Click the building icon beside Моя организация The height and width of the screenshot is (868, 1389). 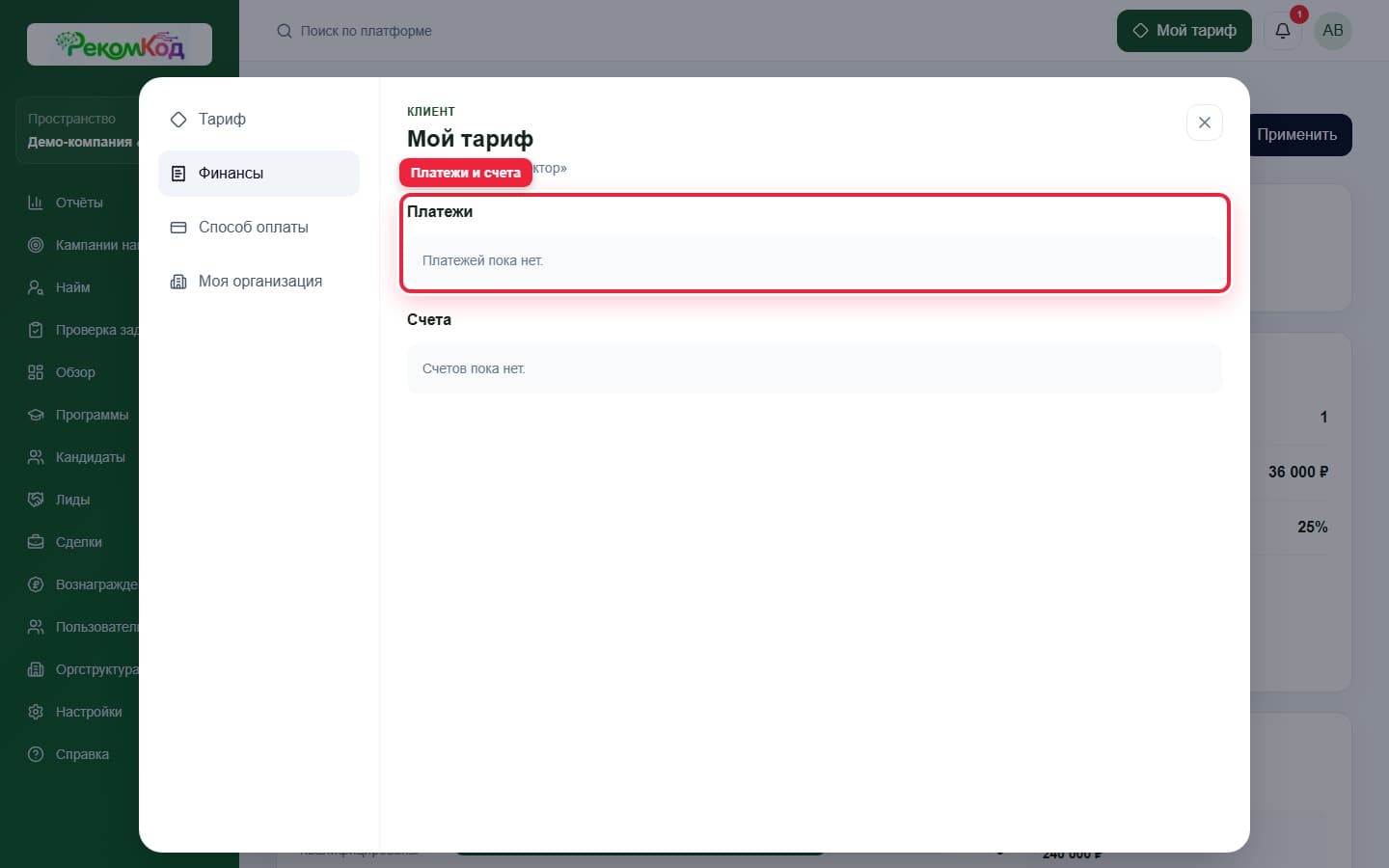pos(178,282)
